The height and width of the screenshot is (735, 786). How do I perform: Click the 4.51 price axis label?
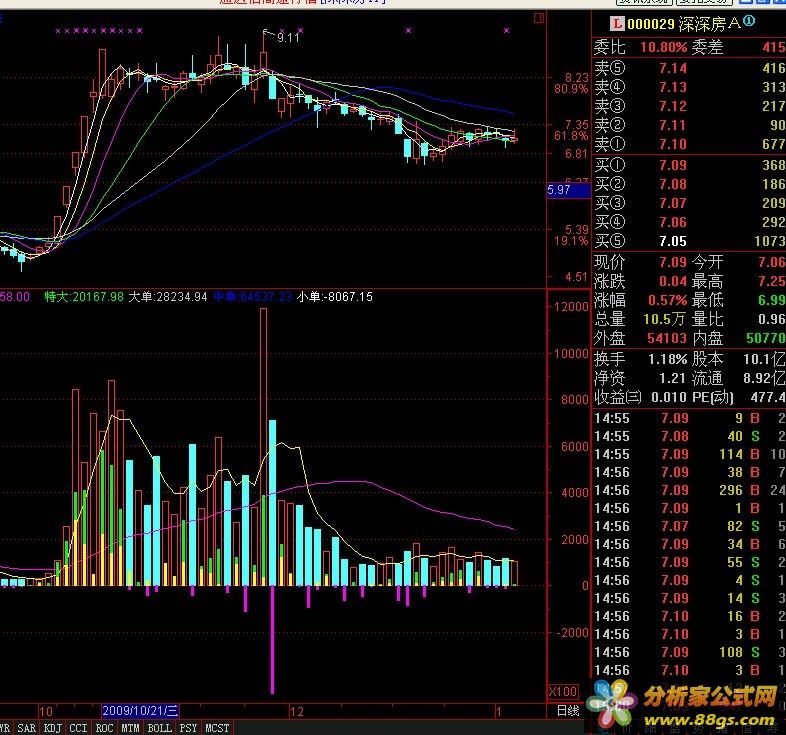pos(576,277)
